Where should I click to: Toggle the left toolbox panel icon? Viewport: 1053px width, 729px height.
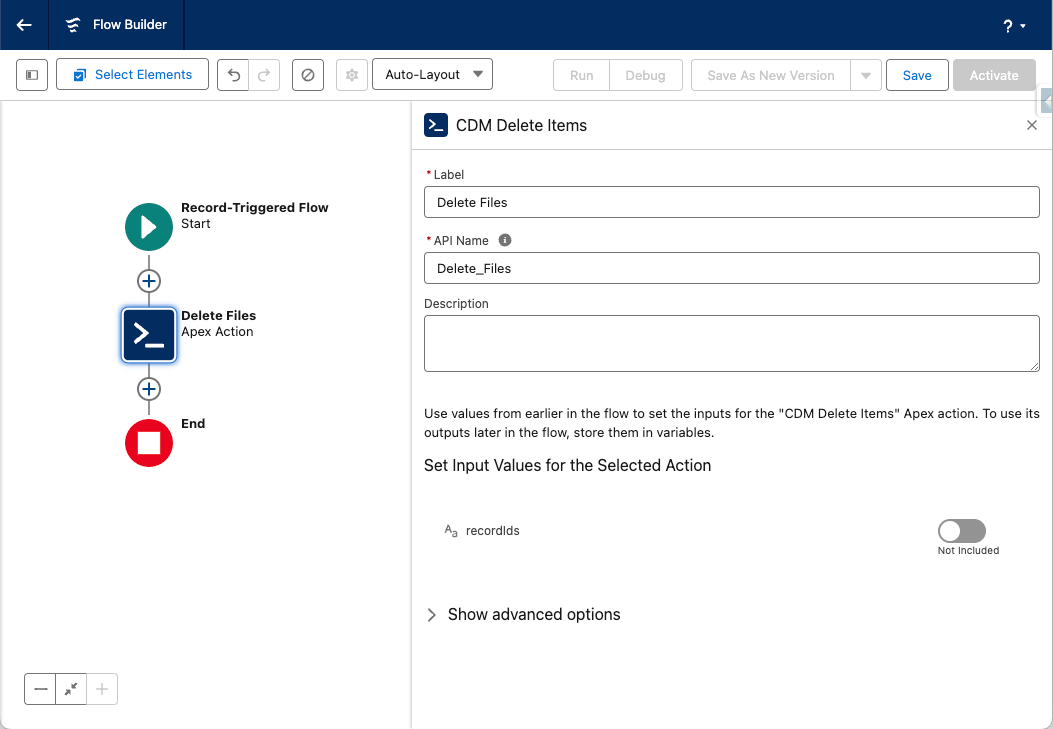tap(32, 75)
